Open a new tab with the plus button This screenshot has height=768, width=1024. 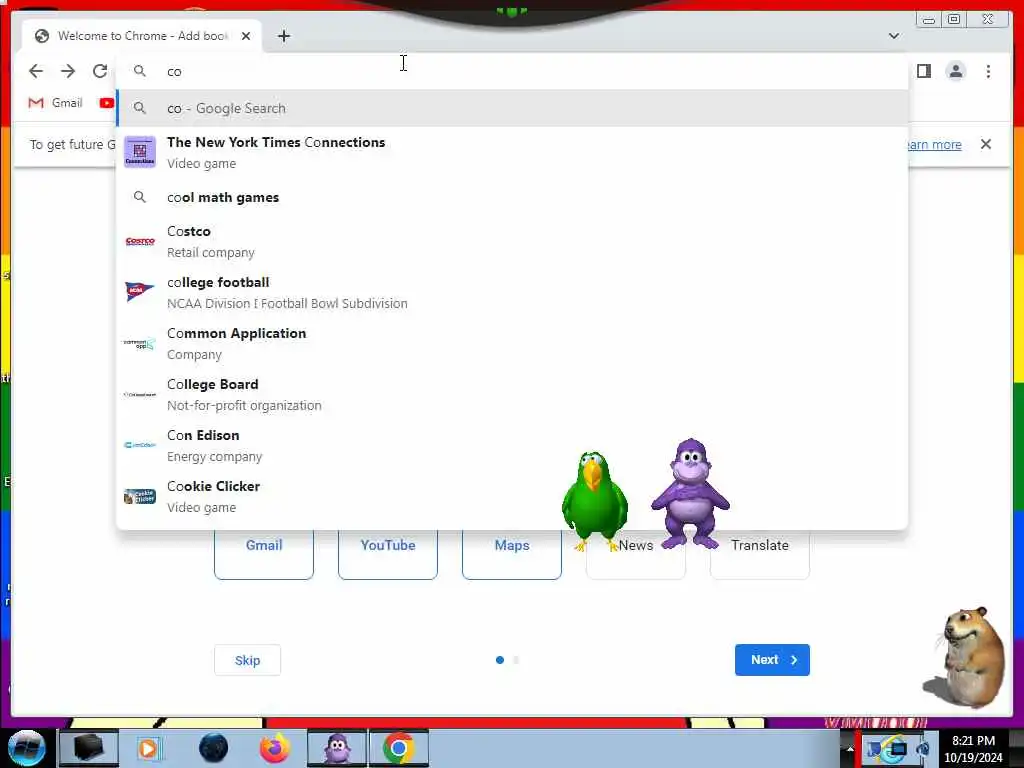pos(283,36)
